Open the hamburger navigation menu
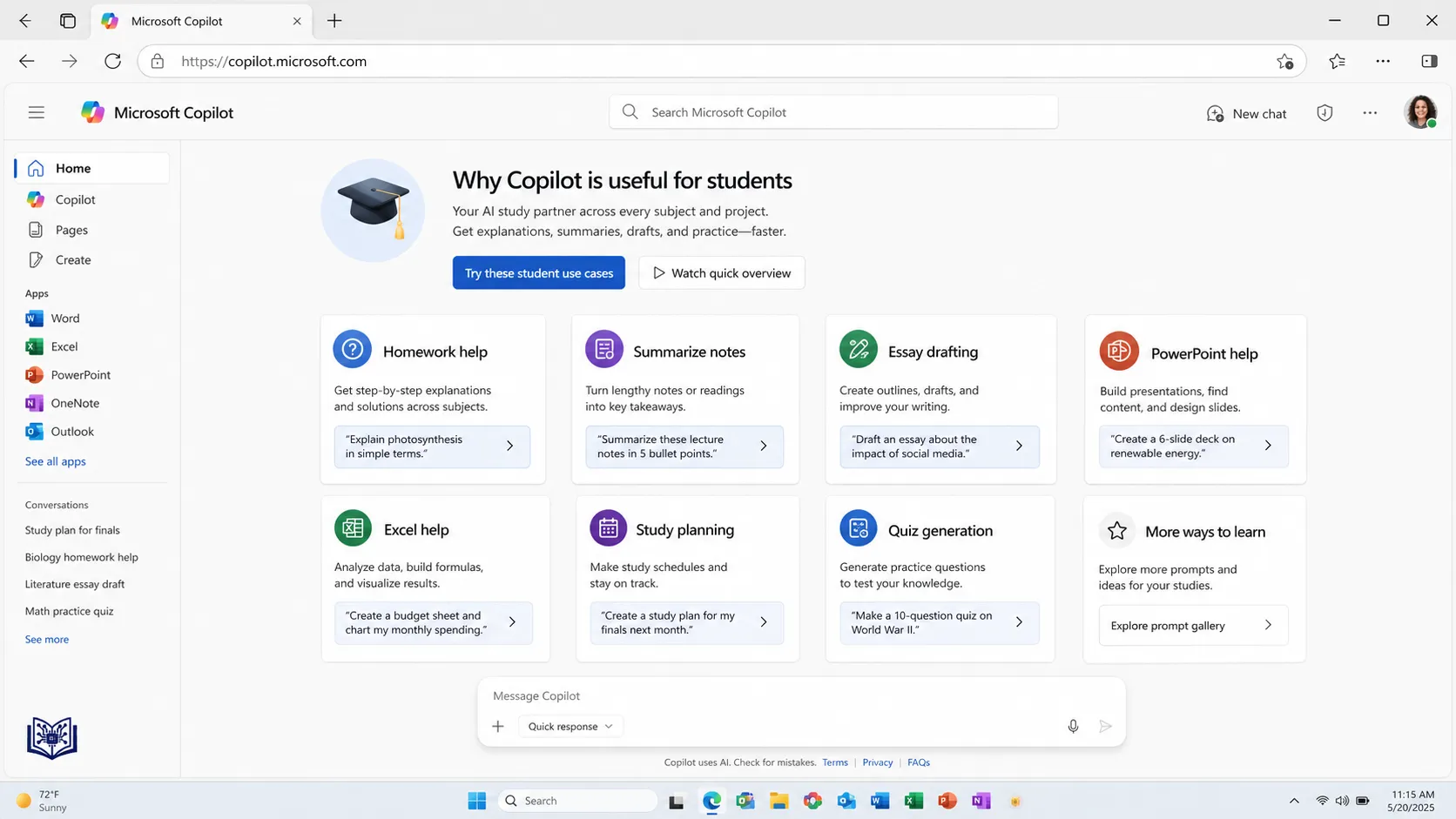 [x=36, y=112]
